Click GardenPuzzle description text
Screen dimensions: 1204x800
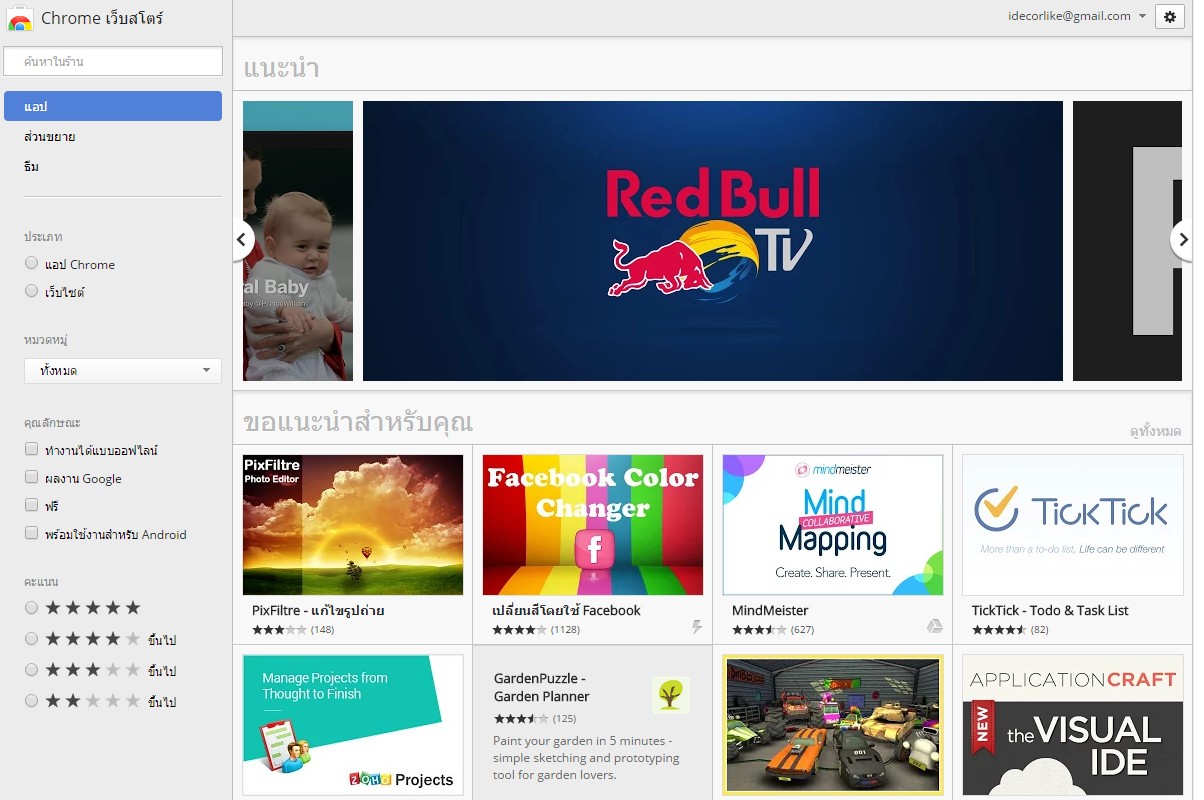pyautogui.click(x=586, y=757)
